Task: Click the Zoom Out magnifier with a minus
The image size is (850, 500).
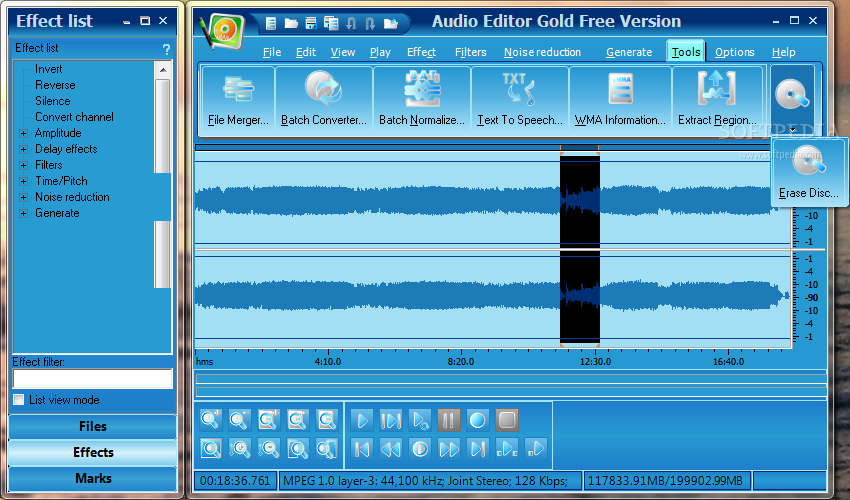Action: [240, 420]
